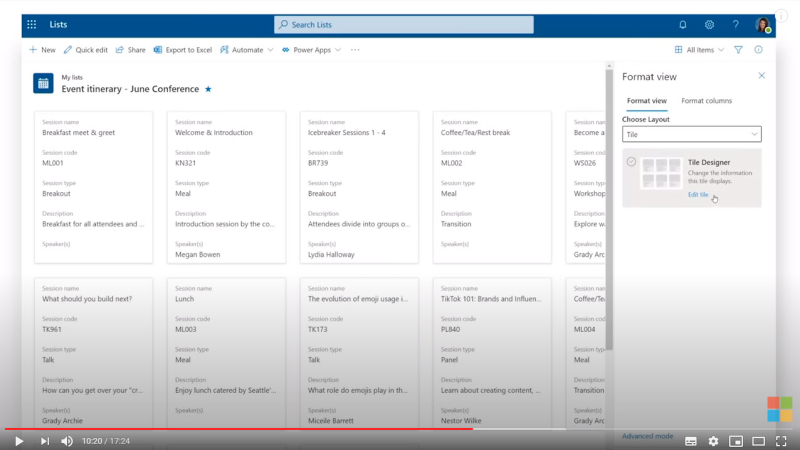The height and width of the screenshot is (450, 800).
Task: Toggle video subtitles captions
Action: (x=691, y=441)
